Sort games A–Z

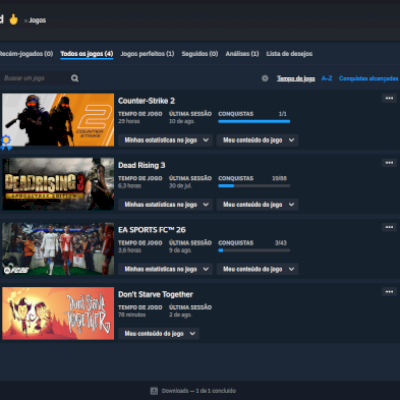click(x=327, y=78)
